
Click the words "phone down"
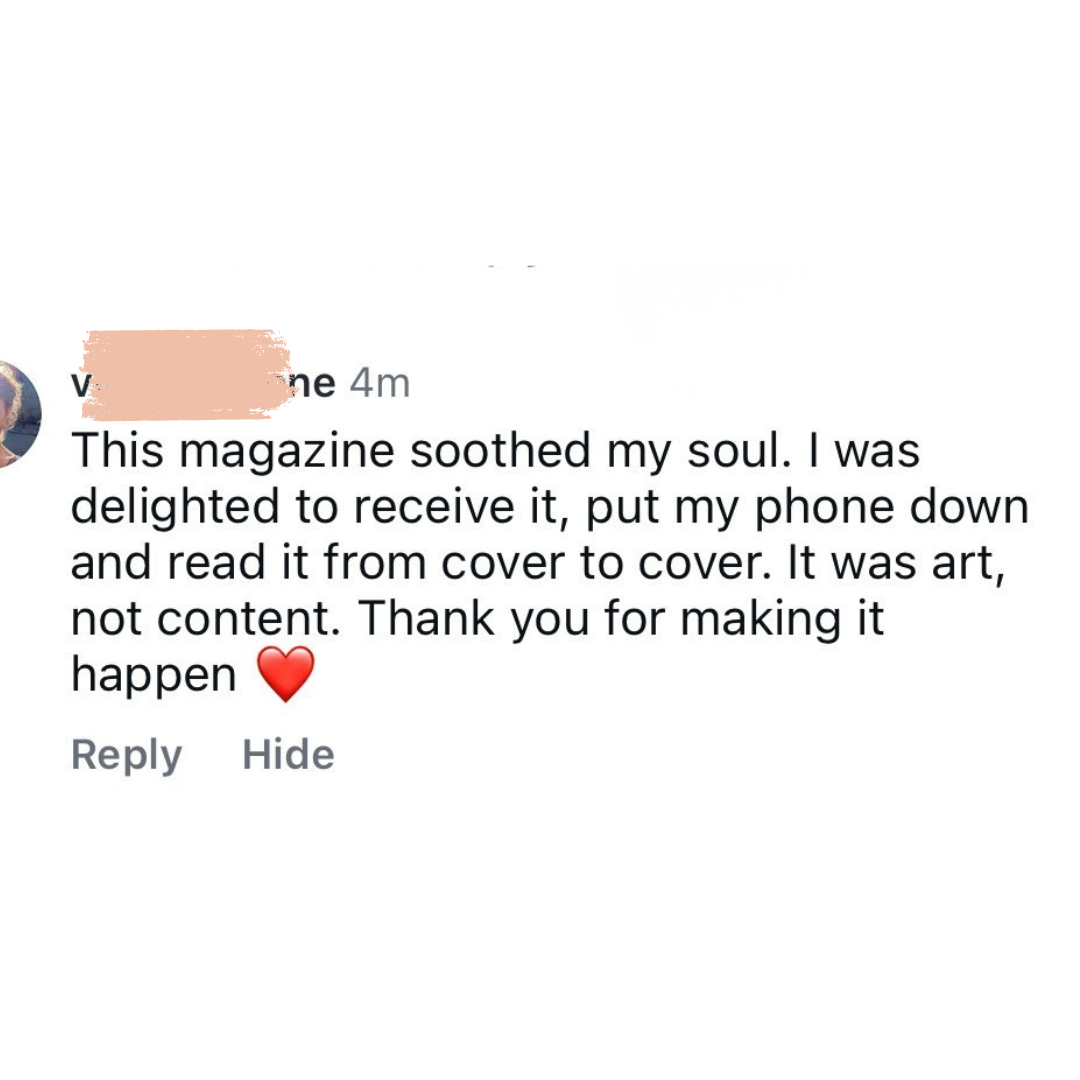(891, 509)
